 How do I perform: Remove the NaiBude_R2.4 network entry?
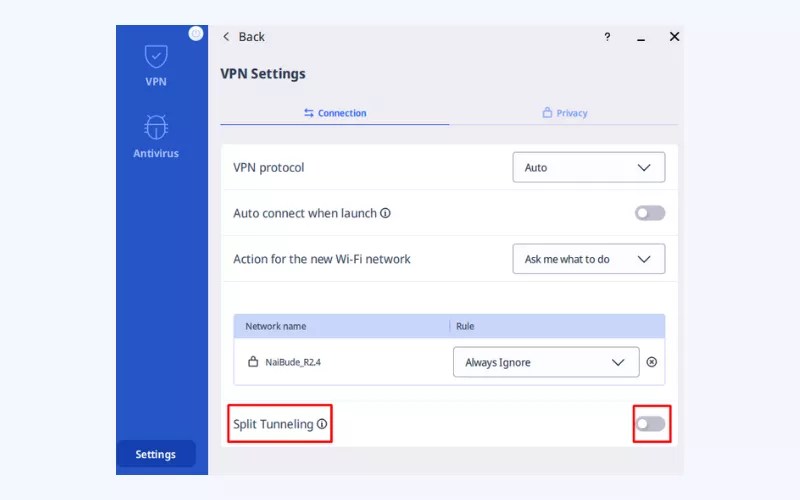coord(652,362)
